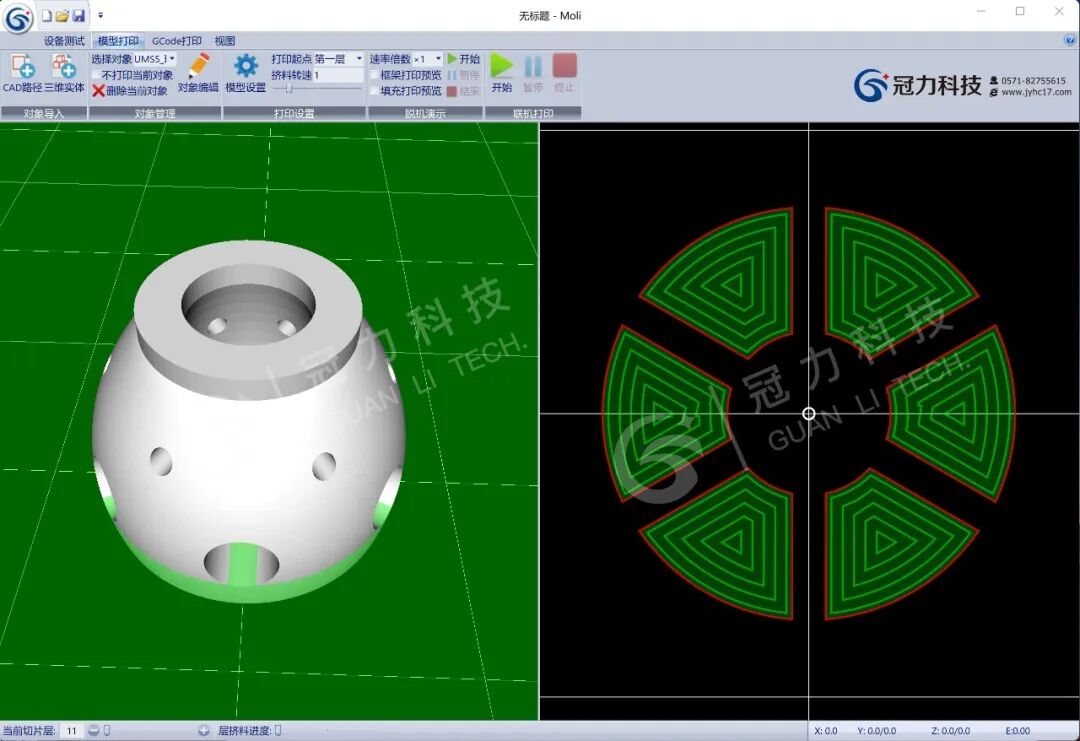
Task: Click the plus button on slice layer slider
Action: click(x=203, y=731)
